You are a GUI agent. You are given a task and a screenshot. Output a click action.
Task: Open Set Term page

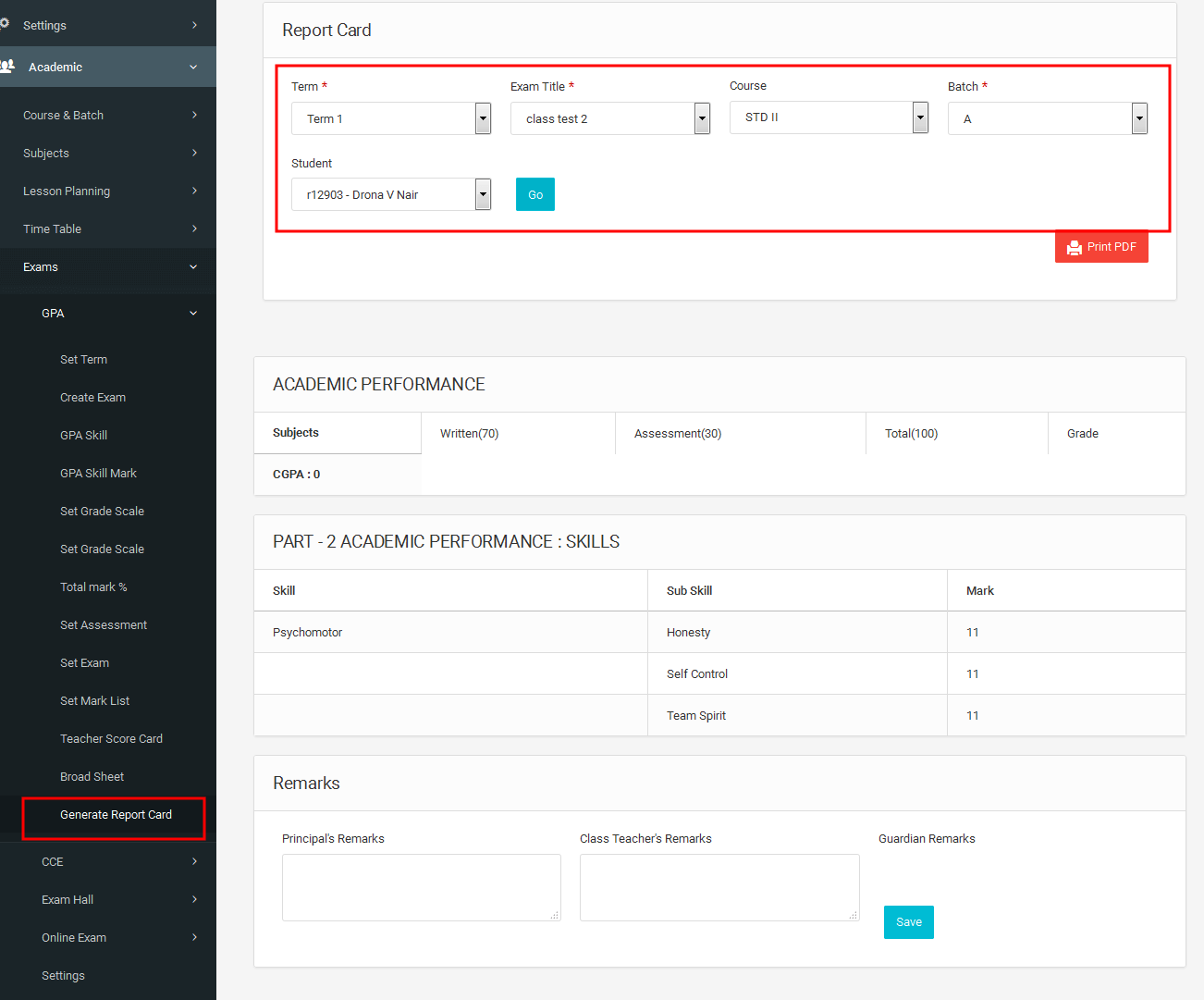pos(83,359)
